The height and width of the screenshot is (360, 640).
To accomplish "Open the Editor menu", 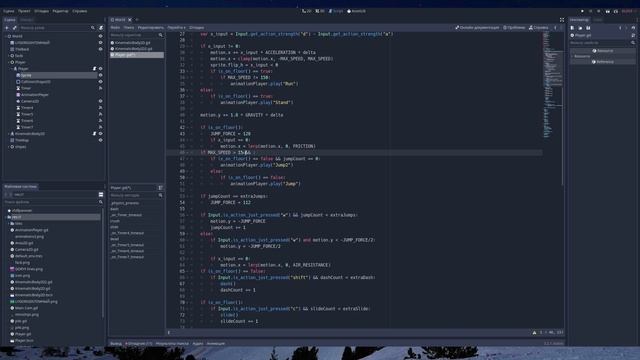I will coord(60,11).
